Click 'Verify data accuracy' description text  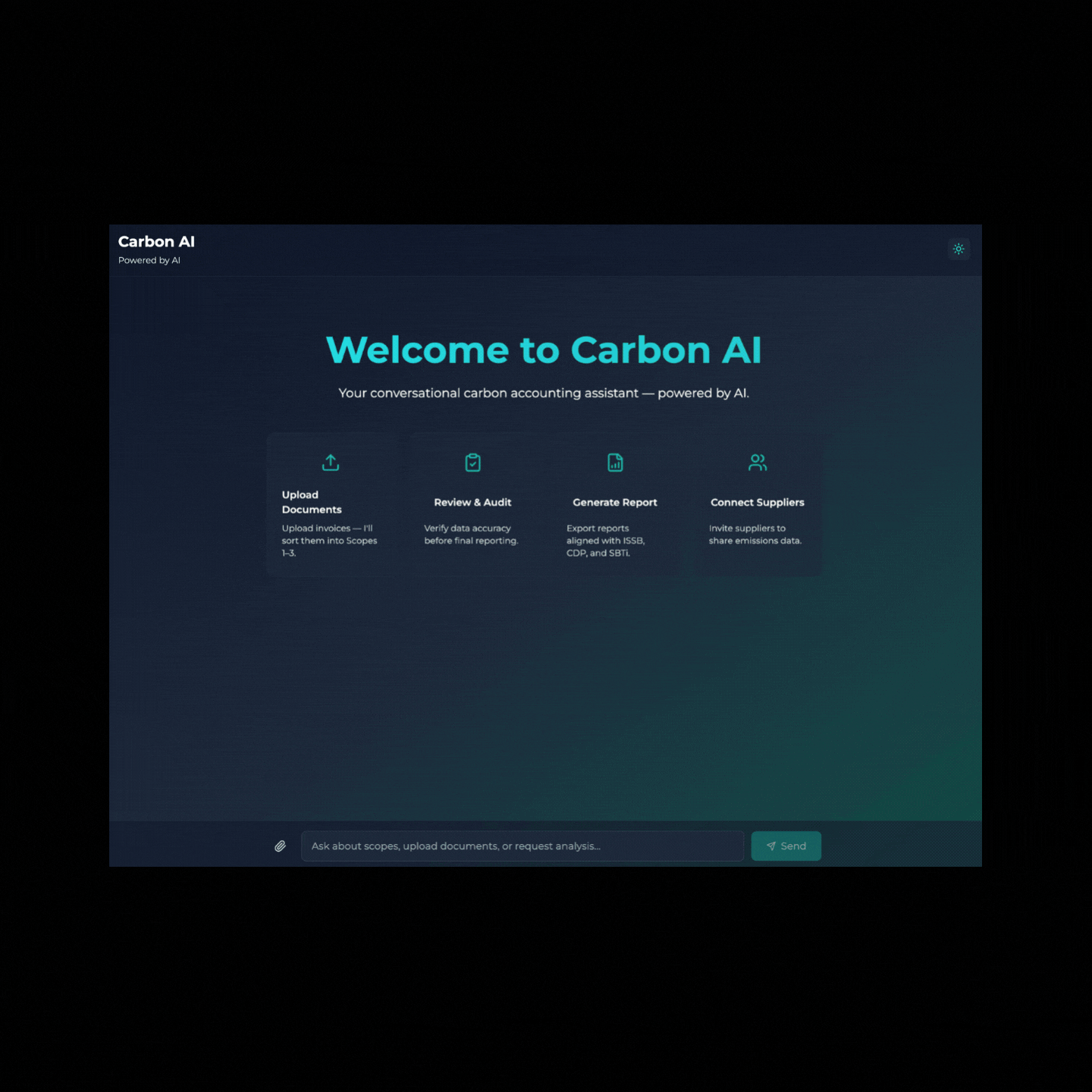[x=471, y=535]
